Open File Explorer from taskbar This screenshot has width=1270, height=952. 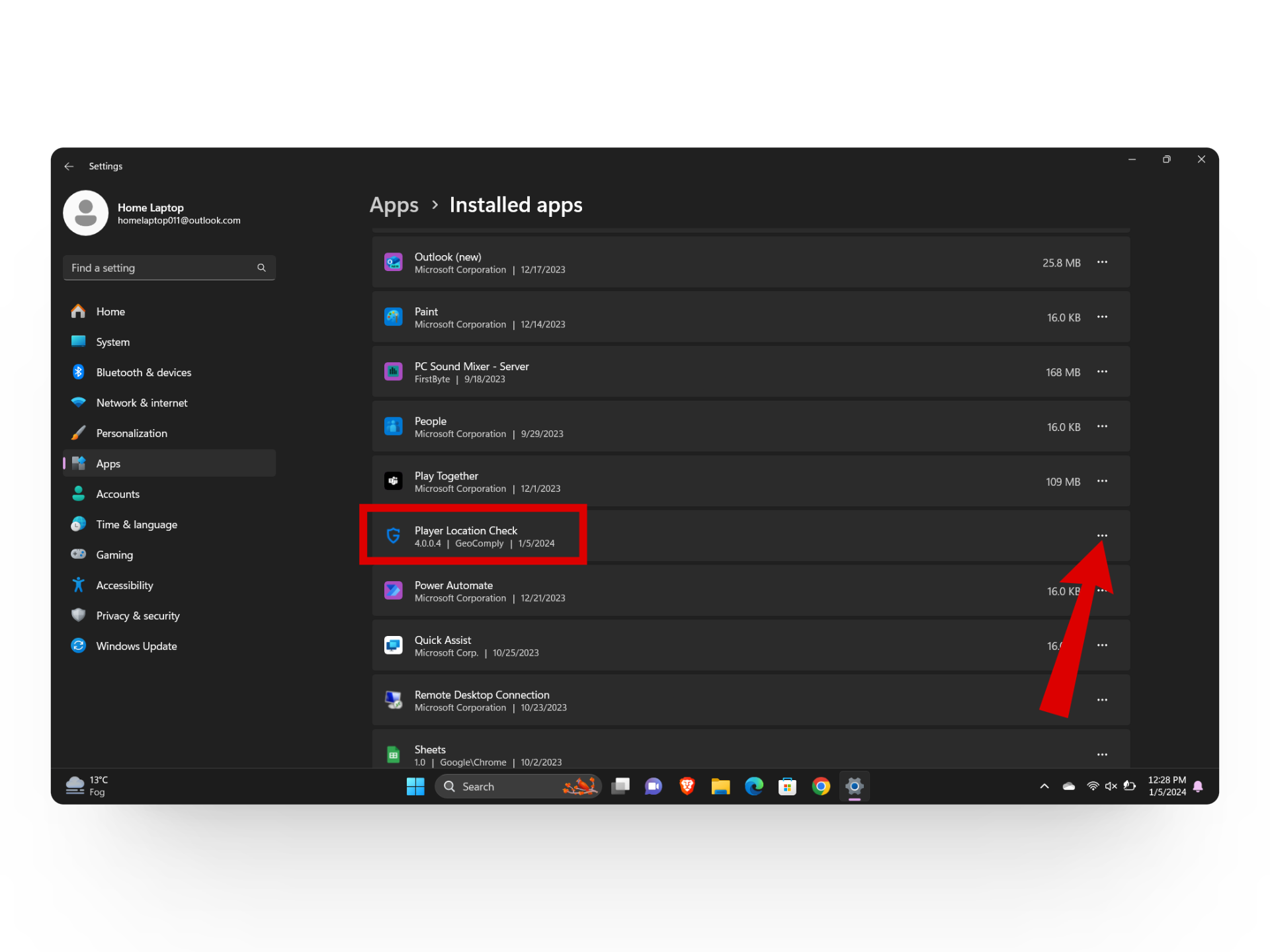(x=720, y=786)
